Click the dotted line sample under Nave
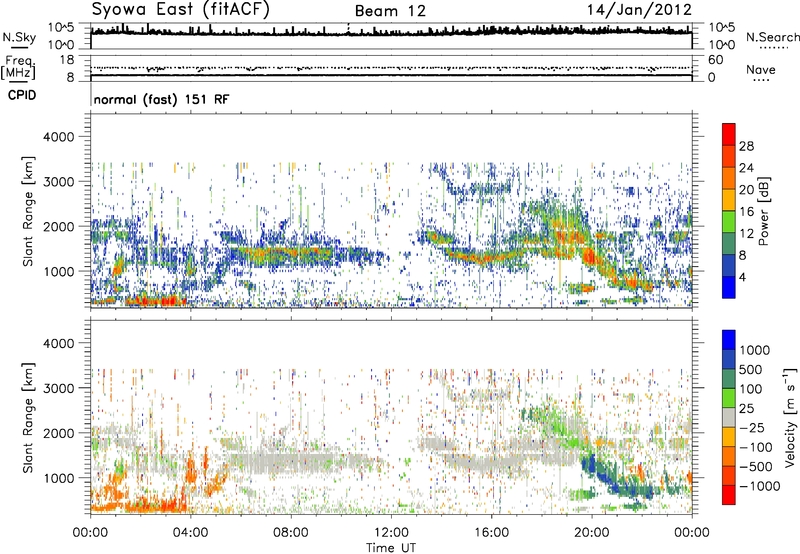This screenshot has height=554, width=800. tap(762, 81)
